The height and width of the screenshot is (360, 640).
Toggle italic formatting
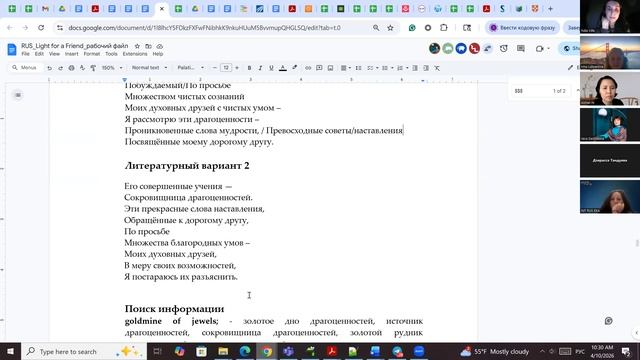[260, 68]
